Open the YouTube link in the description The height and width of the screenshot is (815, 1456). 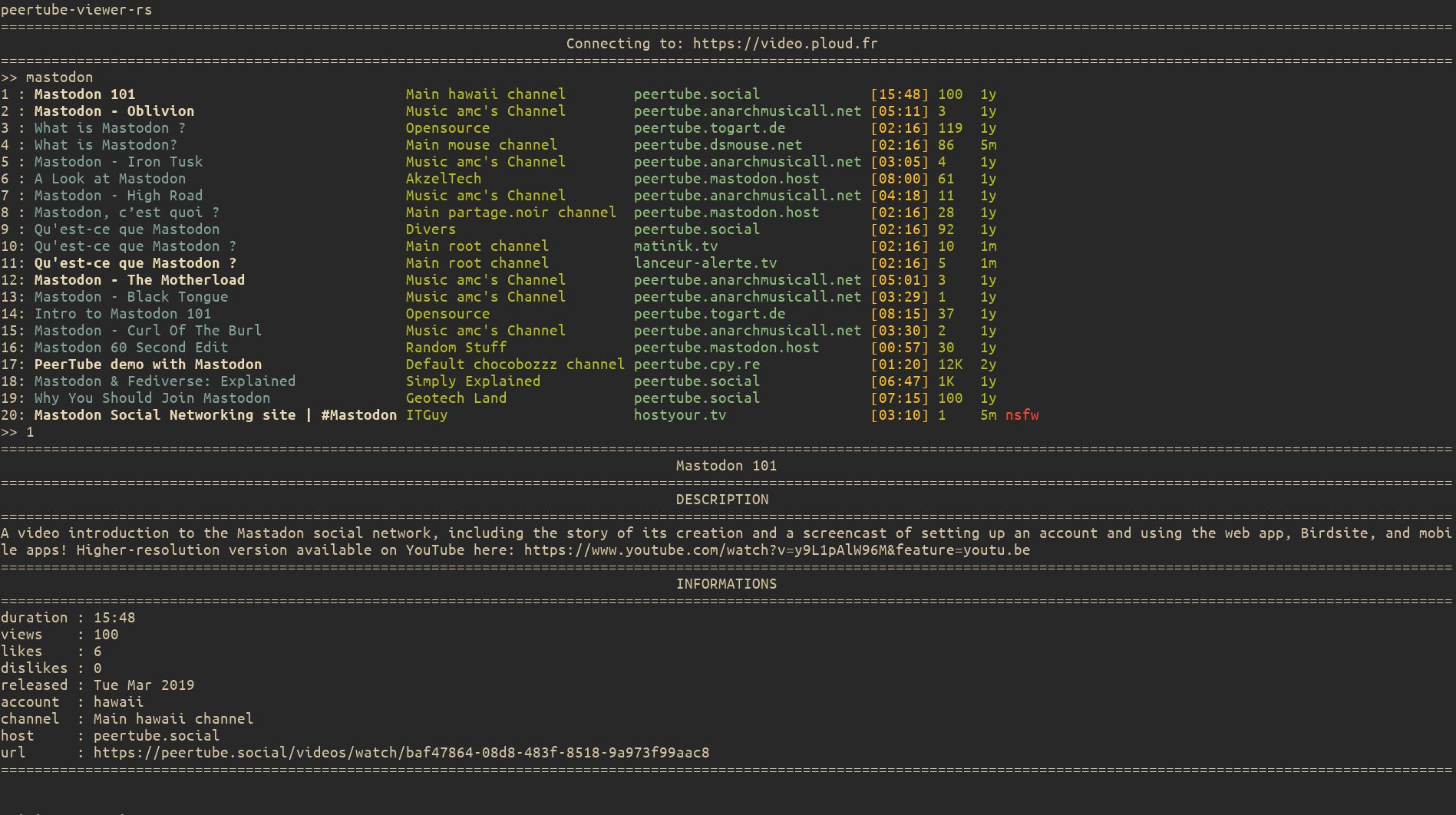point(775,549)
